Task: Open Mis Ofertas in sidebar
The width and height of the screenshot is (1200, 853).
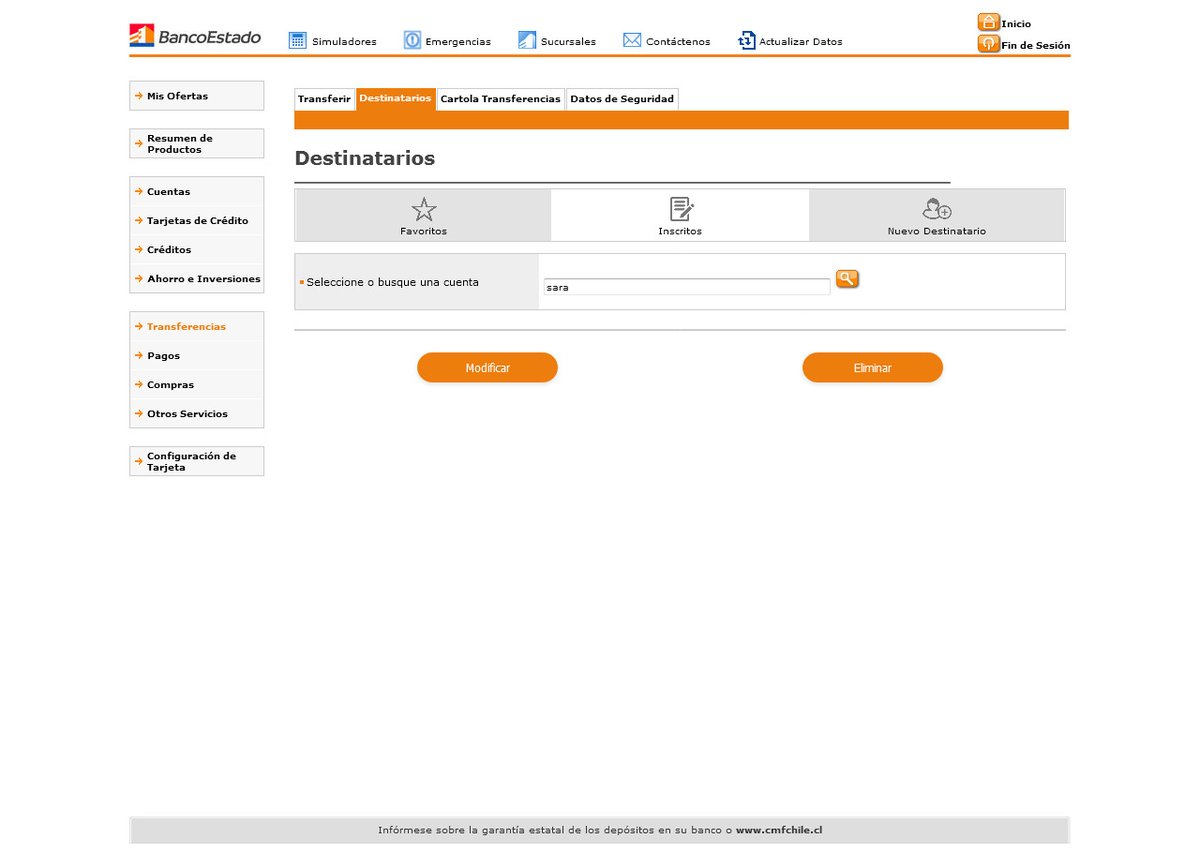Action: (197, 96)
